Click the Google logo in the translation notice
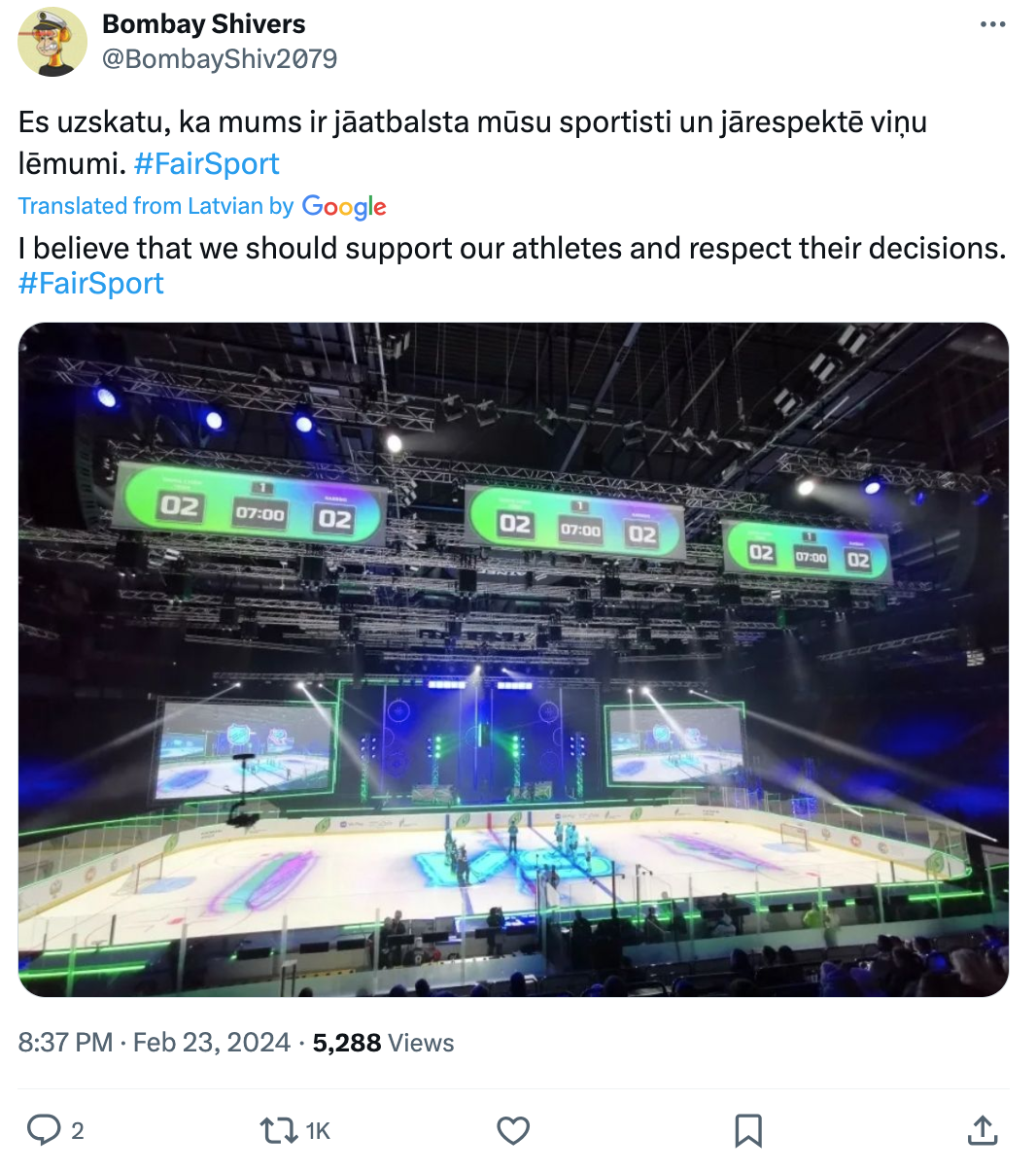Image resolution: width=1036 pixels, height=1170 pixels. 344,206
